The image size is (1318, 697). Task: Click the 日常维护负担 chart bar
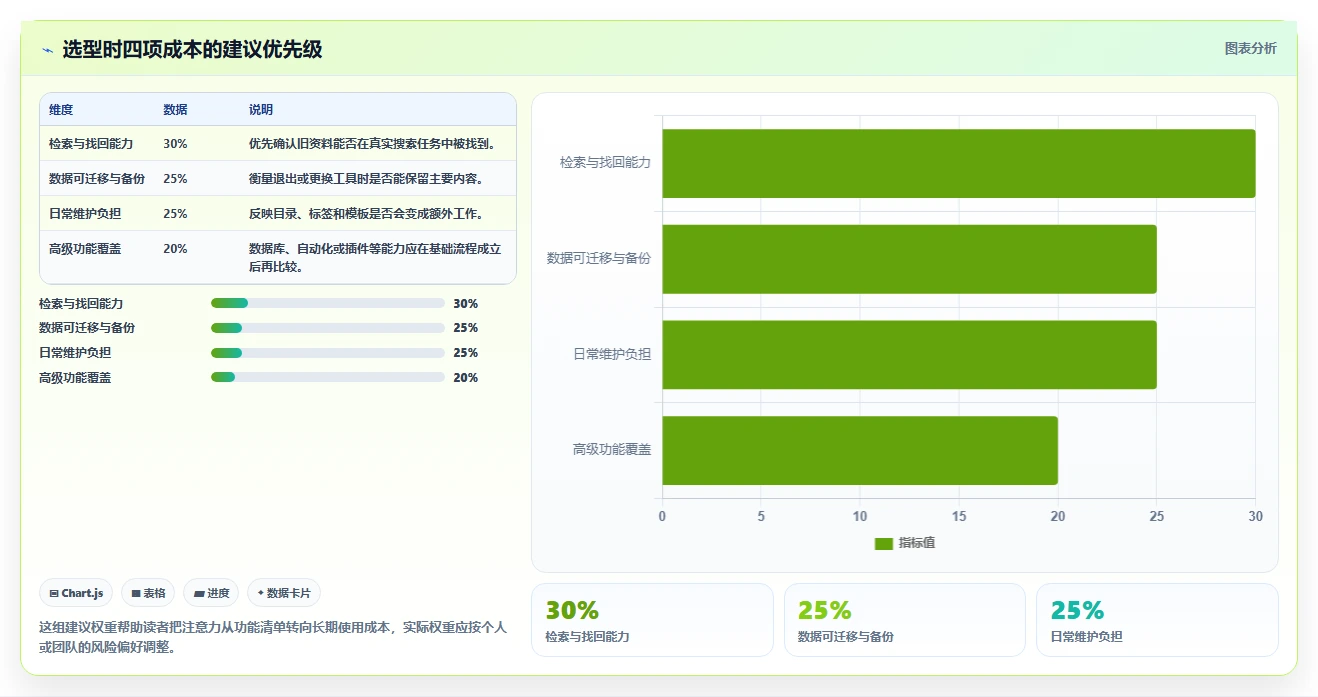pos(909,354)
